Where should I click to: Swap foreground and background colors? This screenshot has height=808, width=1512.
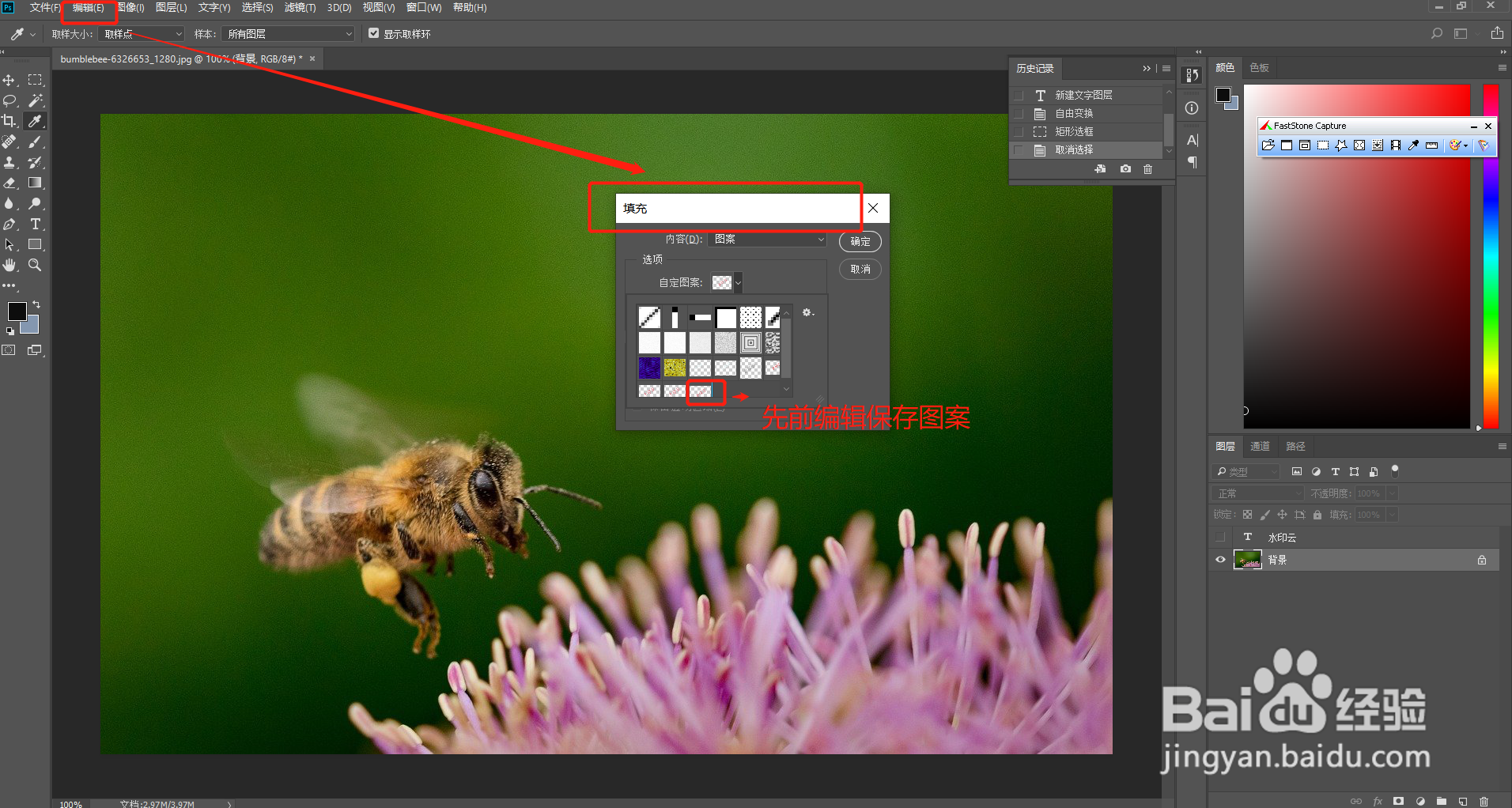click(x=36, y=304)
